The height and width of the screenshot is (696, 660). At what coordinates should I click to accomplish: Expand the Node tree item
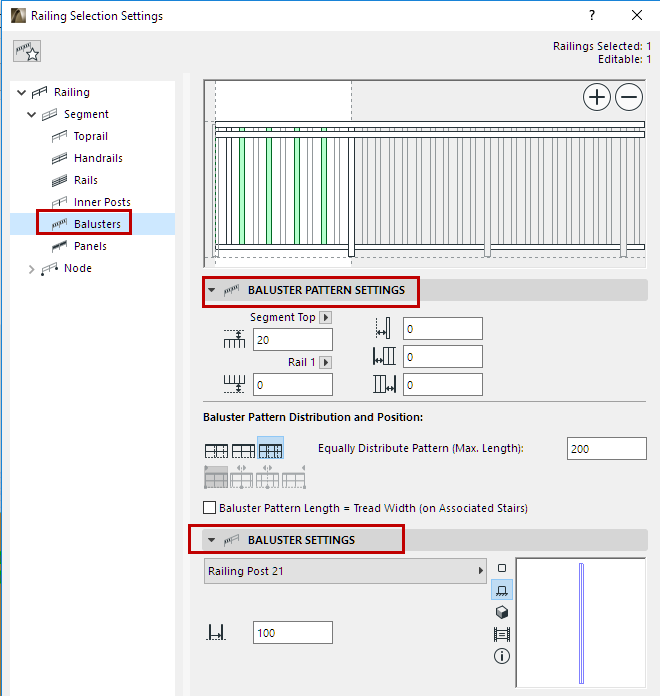click(32, 269)
